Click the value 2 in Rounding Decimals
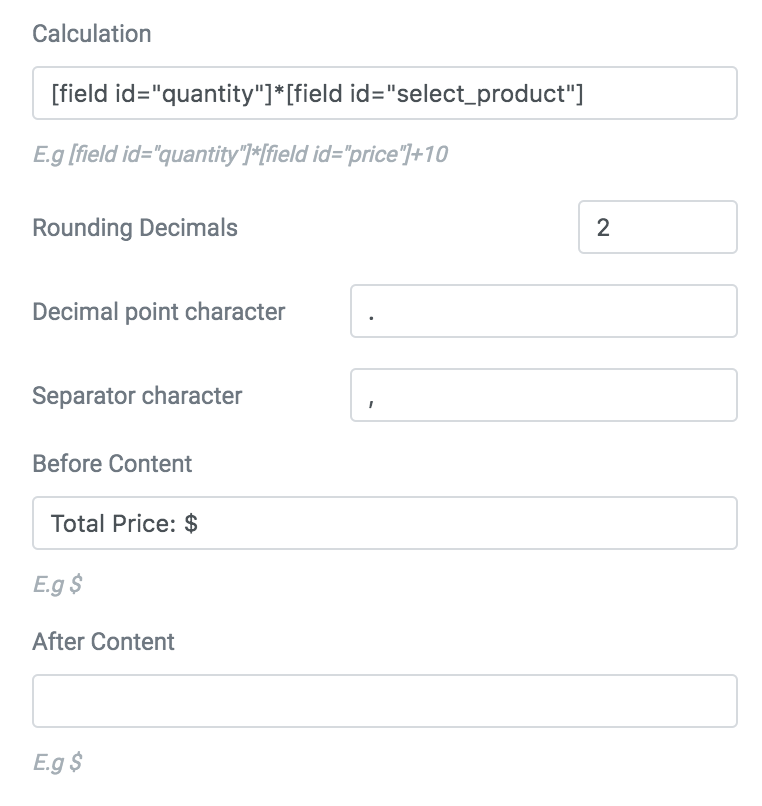The image size is (762, 806). click(x=603, y=227)
